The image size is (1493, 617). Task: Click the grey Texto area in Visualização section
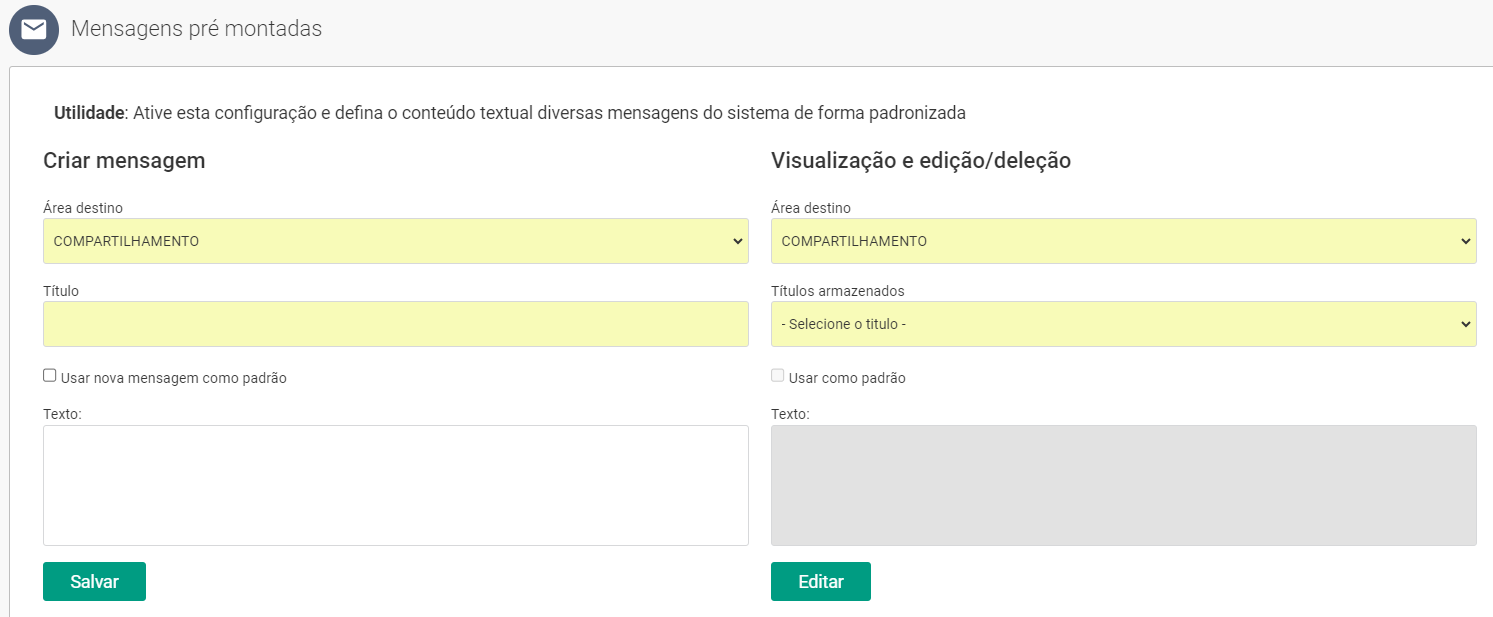click(x=1123, y=485)
